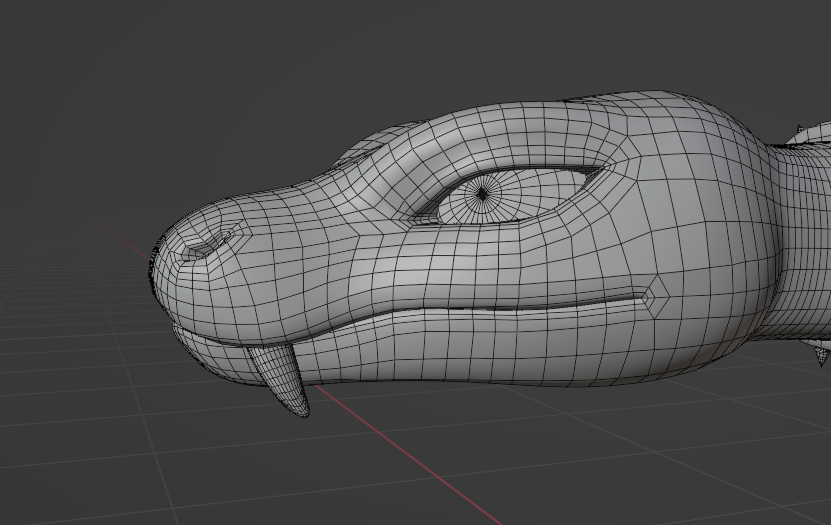Screen dimensions: 831x525
Task: Click the center pole of the eye
Action: click(x=482, y=194)
